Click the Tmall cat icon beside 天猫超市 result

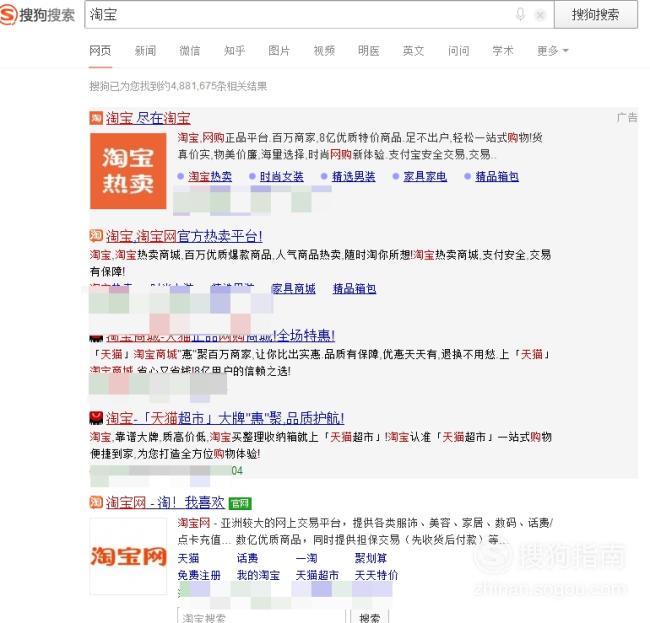(x=96, y=417)
